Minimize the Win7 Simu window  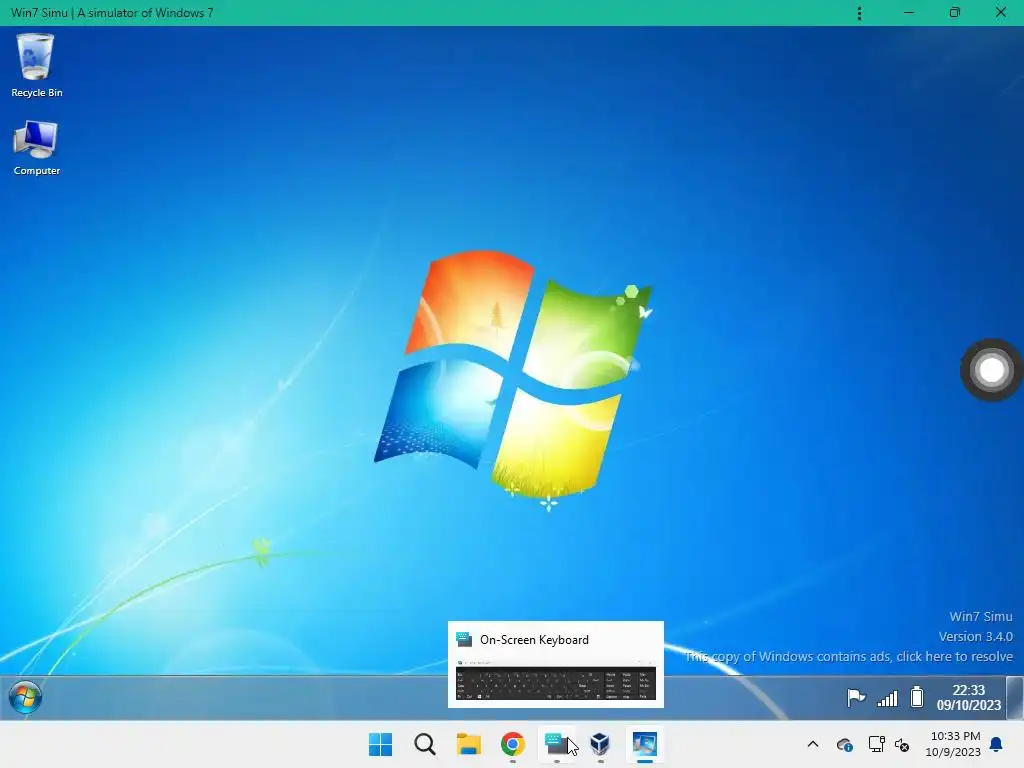(x=908, y=13)
